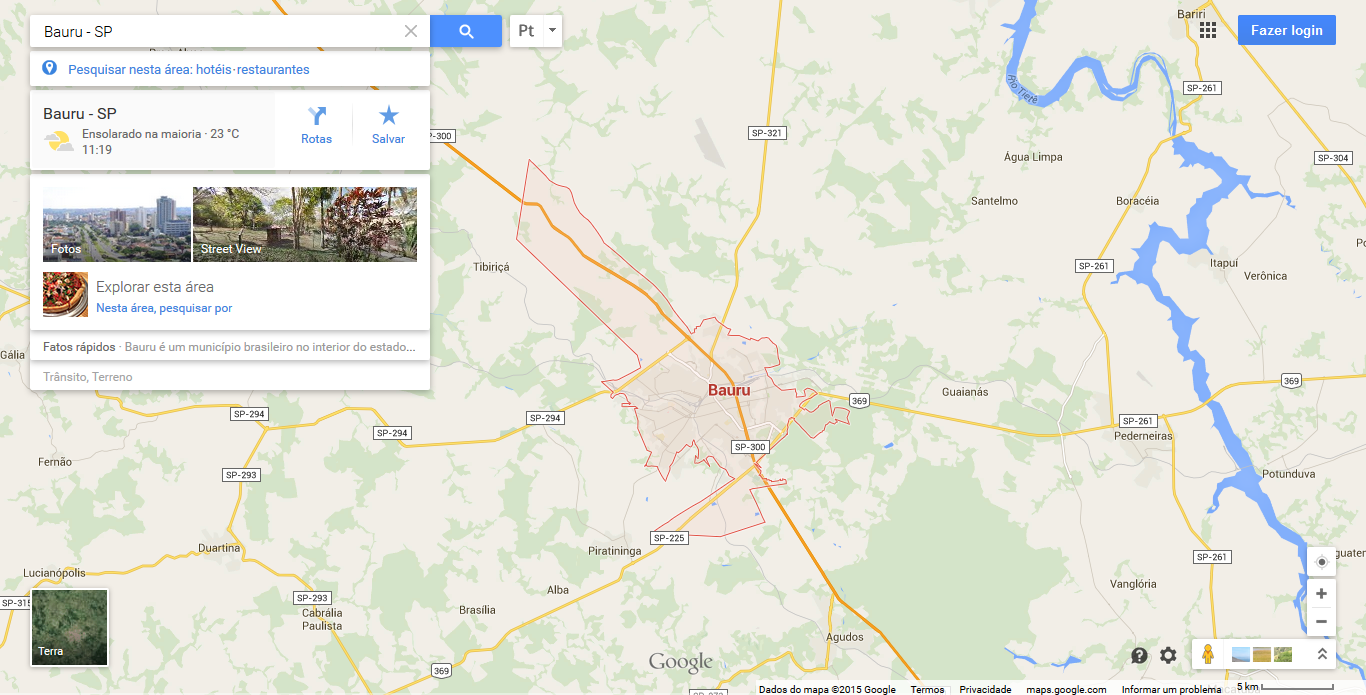Zoom in with the plus button
Image resolution: width=1366 pixels, height=695 pixels.
1321,593
